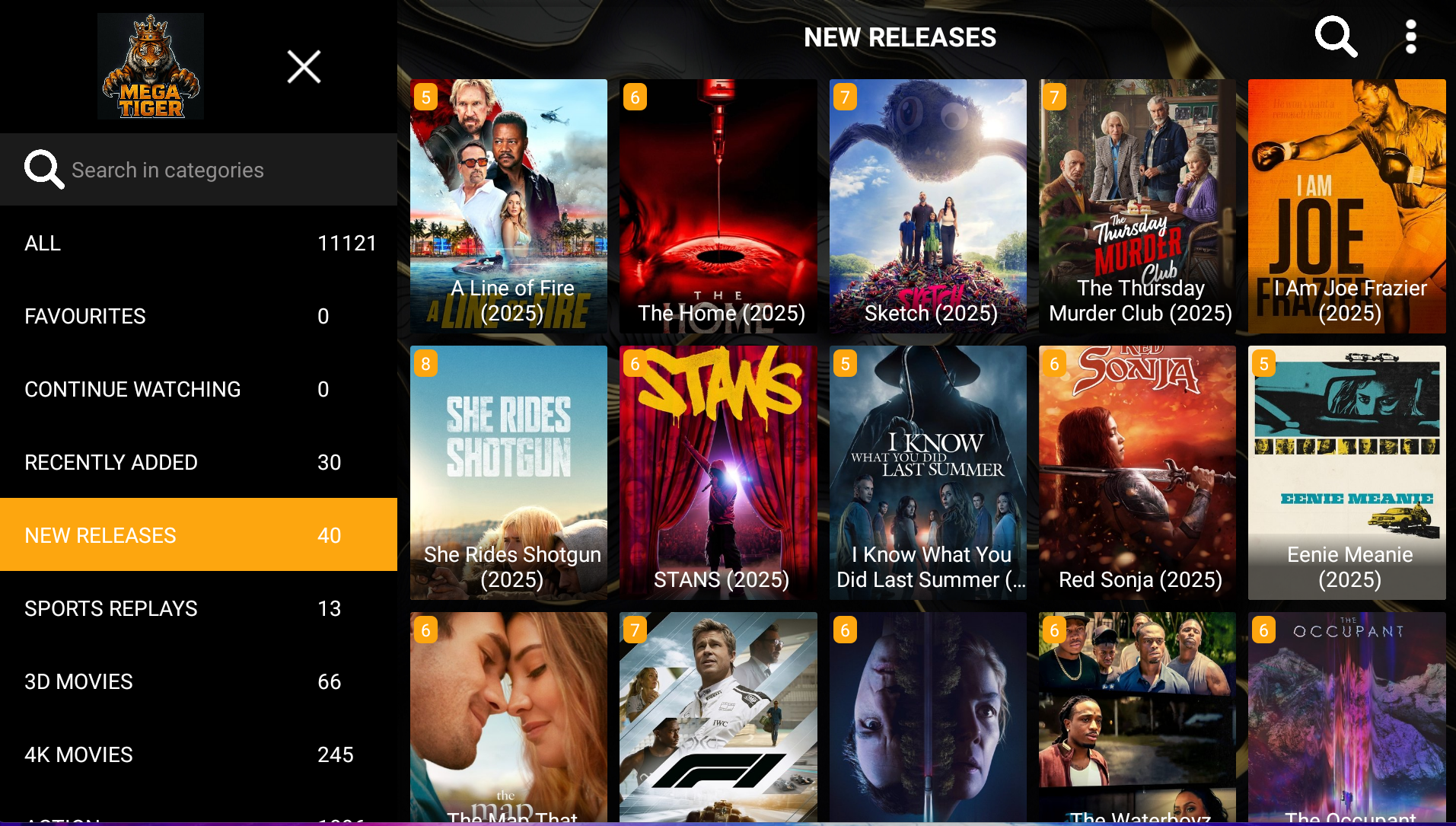
Task: Close the categories side panel
Action: (x=304, y=67)
